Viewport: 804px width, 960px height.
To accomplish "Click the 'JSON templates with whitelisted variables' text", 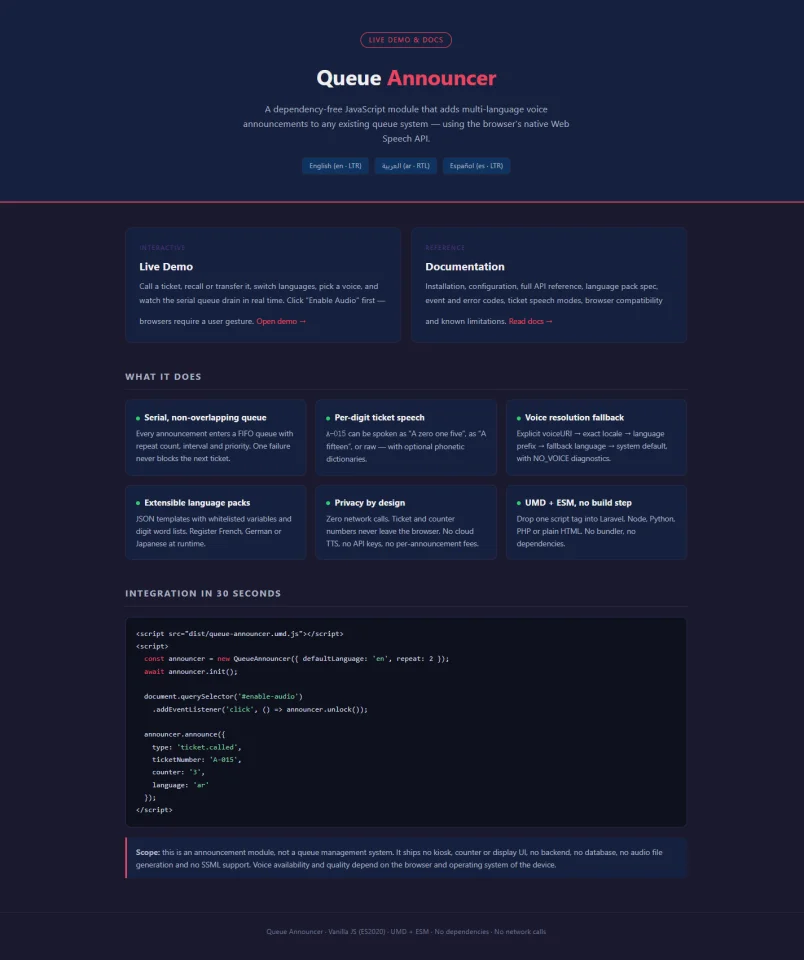I will tap(213, 531).
